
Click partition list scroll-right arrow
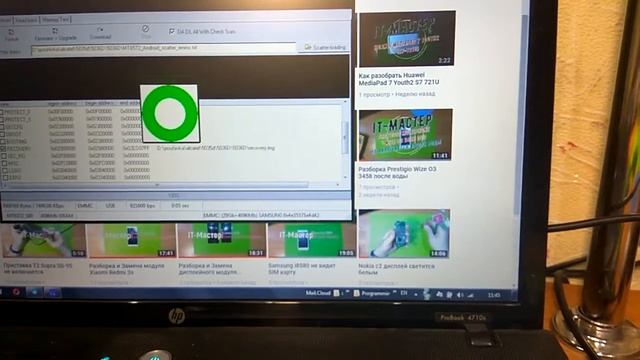point(338,185)
